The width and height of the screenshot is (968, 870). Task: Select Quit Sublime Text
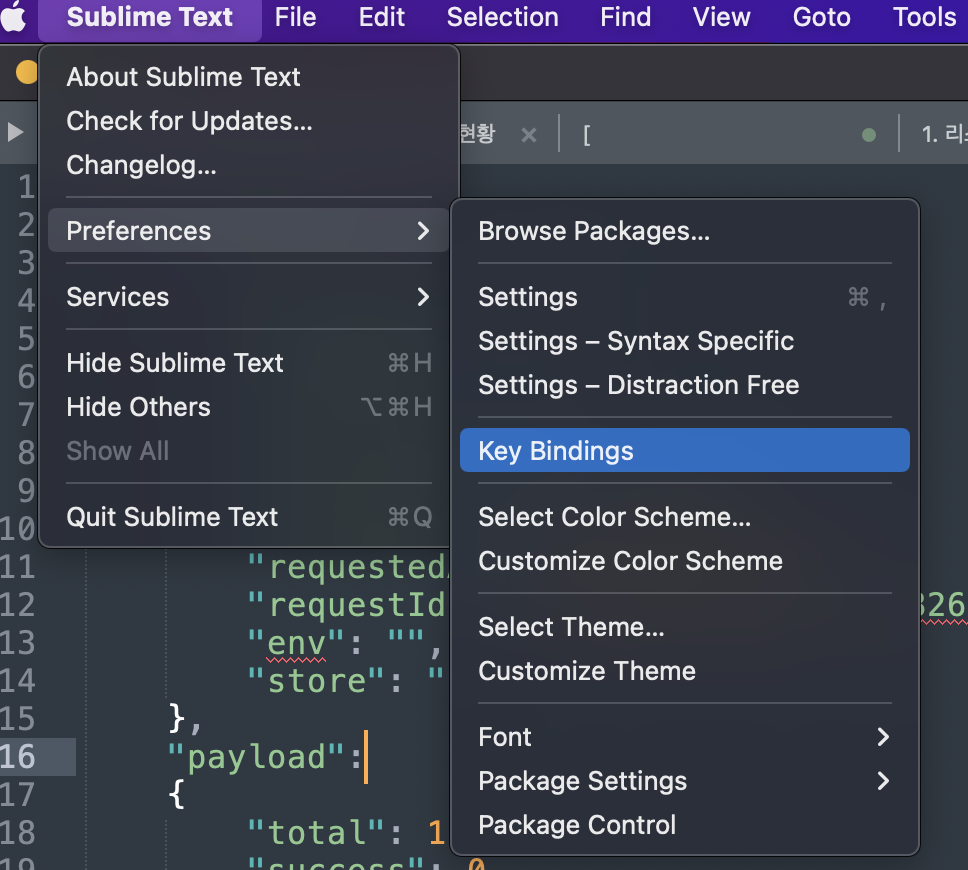coord(248,517)
